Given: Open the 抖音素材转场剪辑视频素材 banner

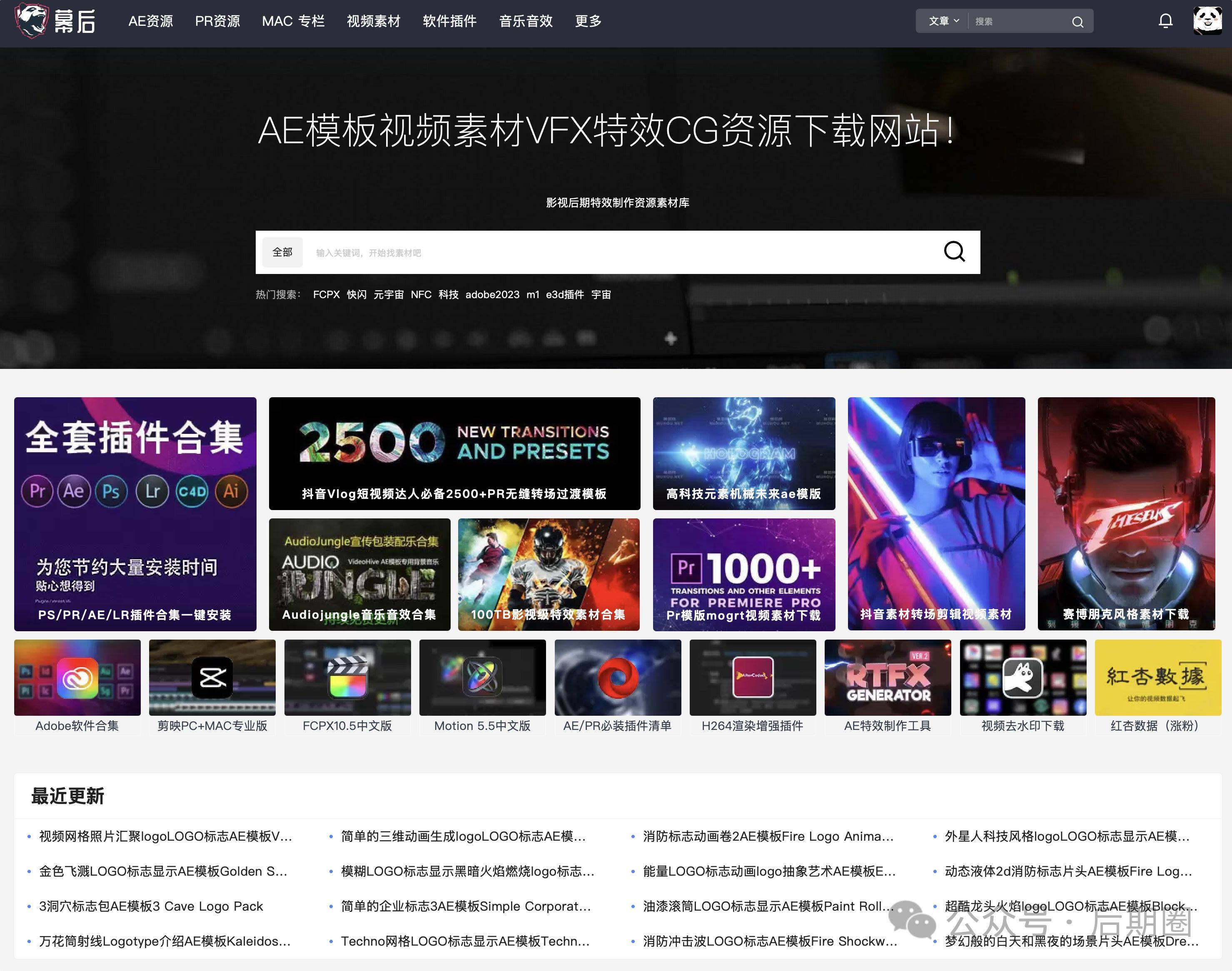Looking at the screenshot, I should (x=936, y=514).
